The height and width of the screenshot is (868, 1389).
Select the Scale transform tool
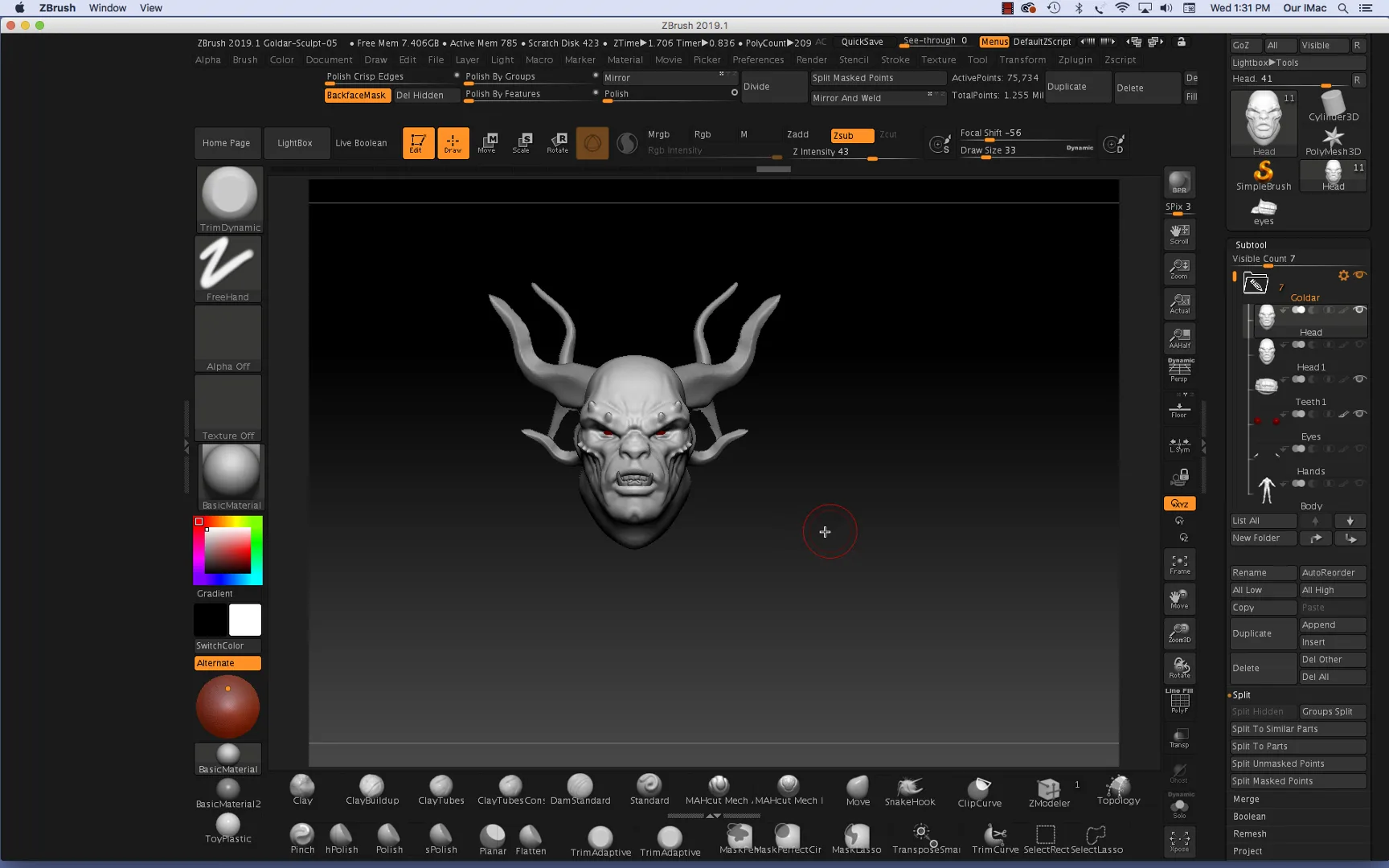[522, 143]
